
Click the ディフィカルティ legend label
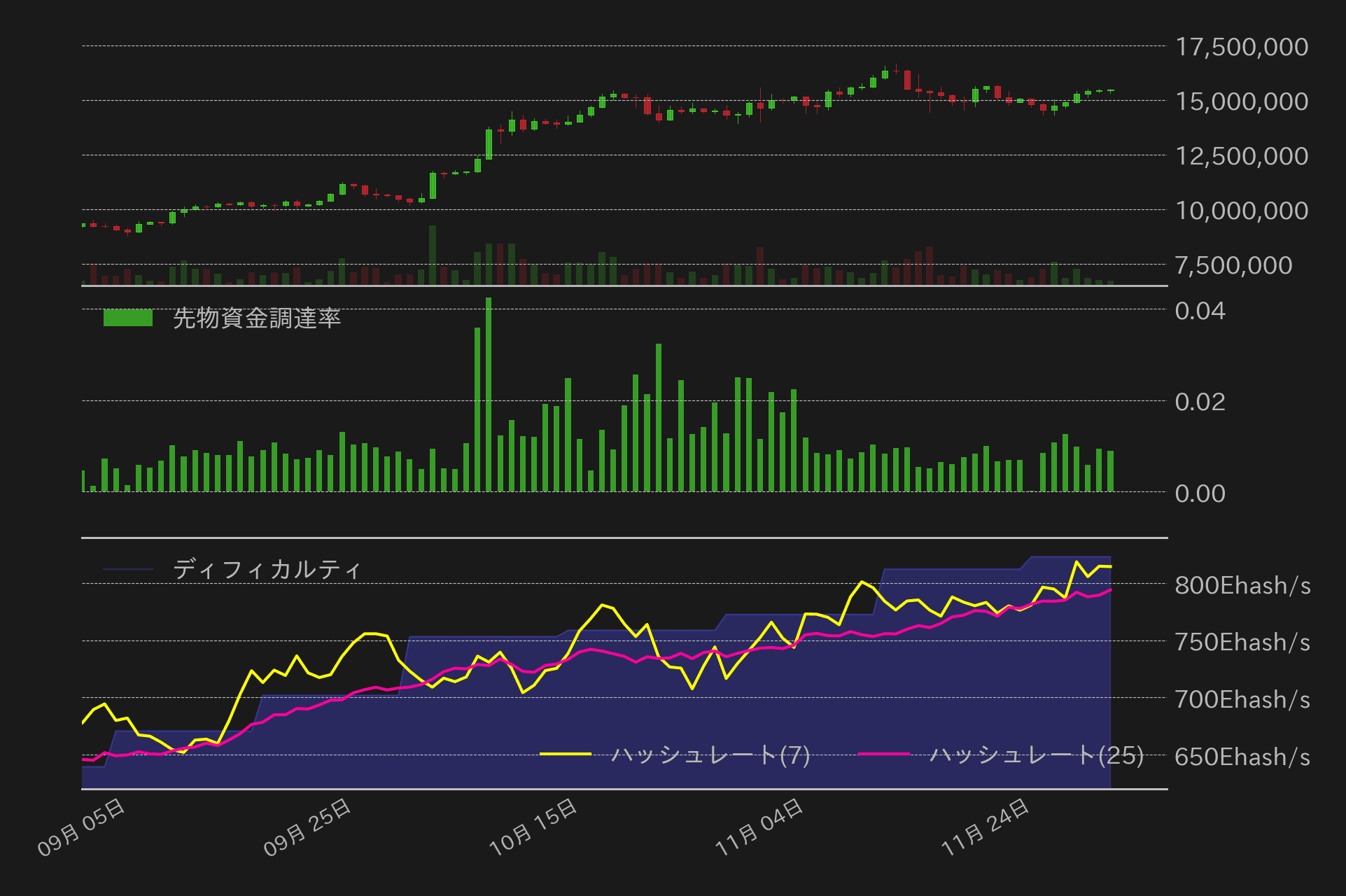pos(267,570)
